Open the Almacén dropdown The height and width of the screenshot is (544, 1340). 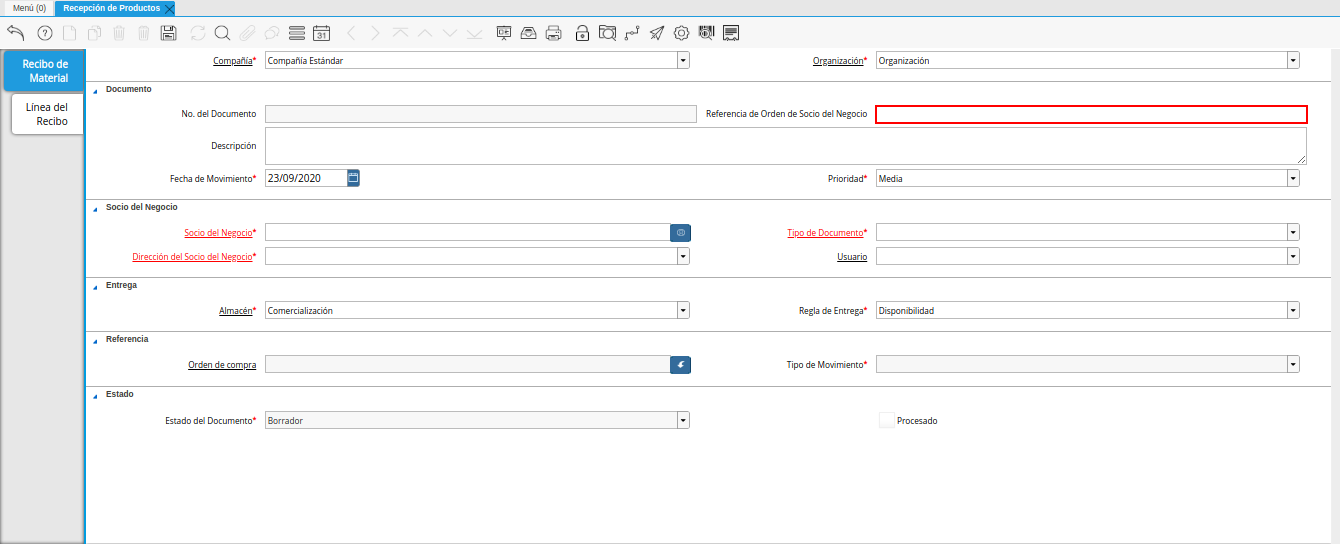(x=683, y=310)
